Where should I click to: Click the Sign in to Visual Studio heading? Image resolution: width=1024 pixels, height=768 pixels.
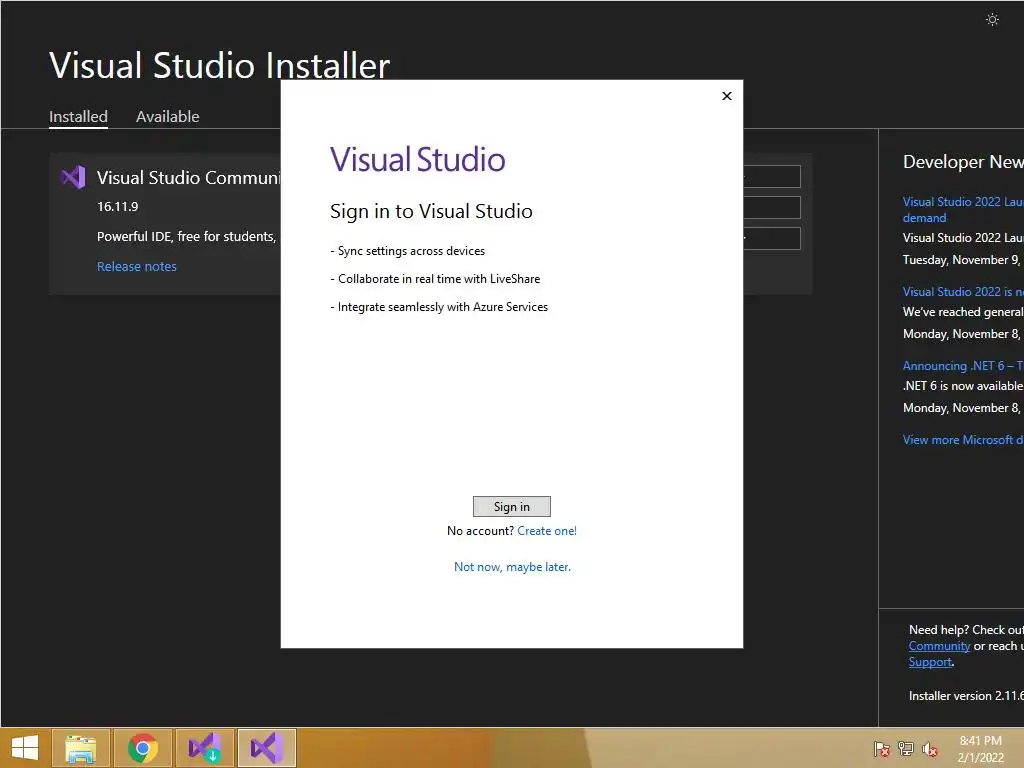(x=431, y=211)
